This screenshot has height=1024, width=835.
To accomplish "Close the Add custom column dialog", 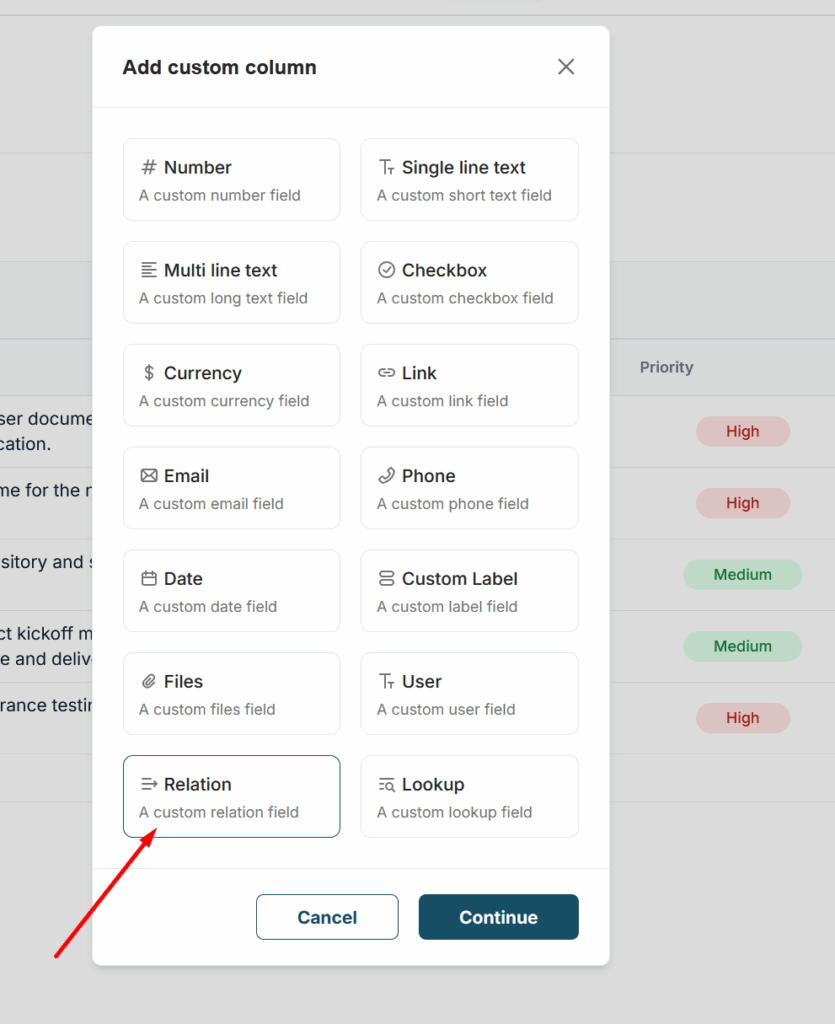I will (566, 67).
